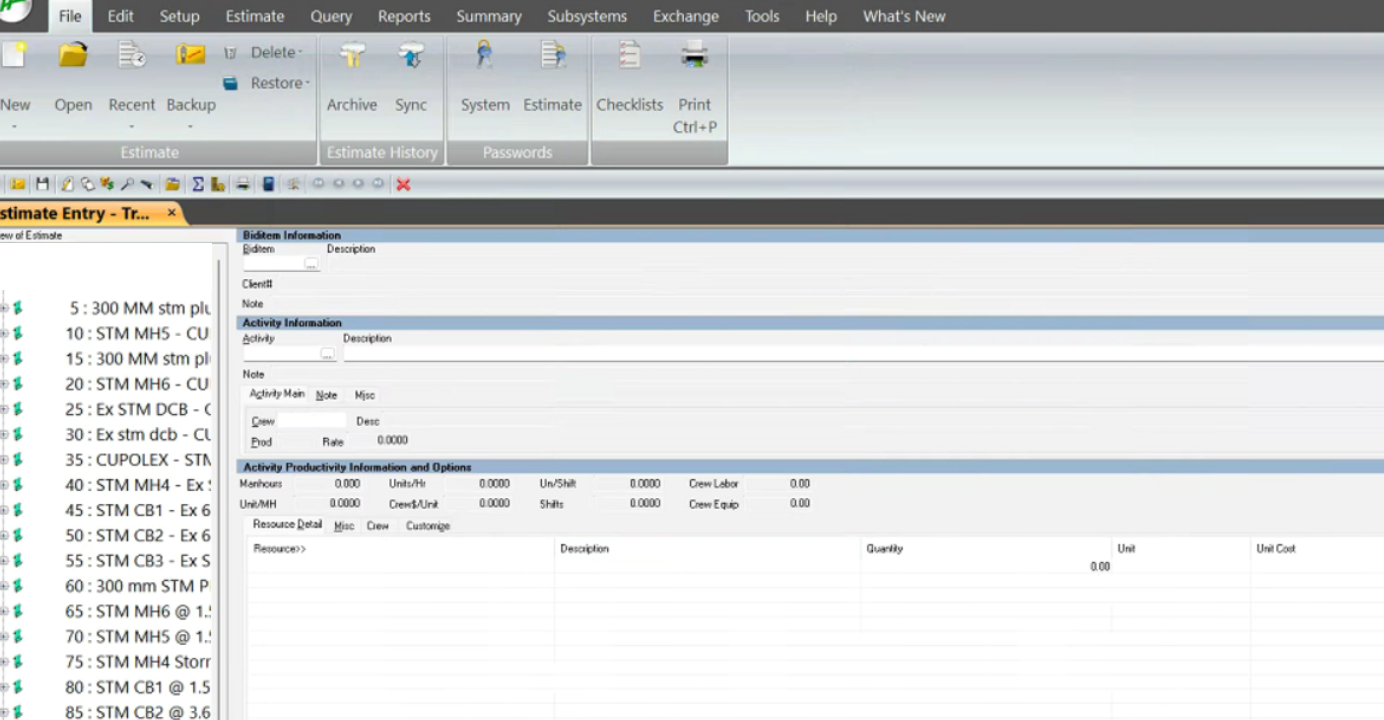
Task: Click the red X icon in toolbar
Action: [403, 184]
